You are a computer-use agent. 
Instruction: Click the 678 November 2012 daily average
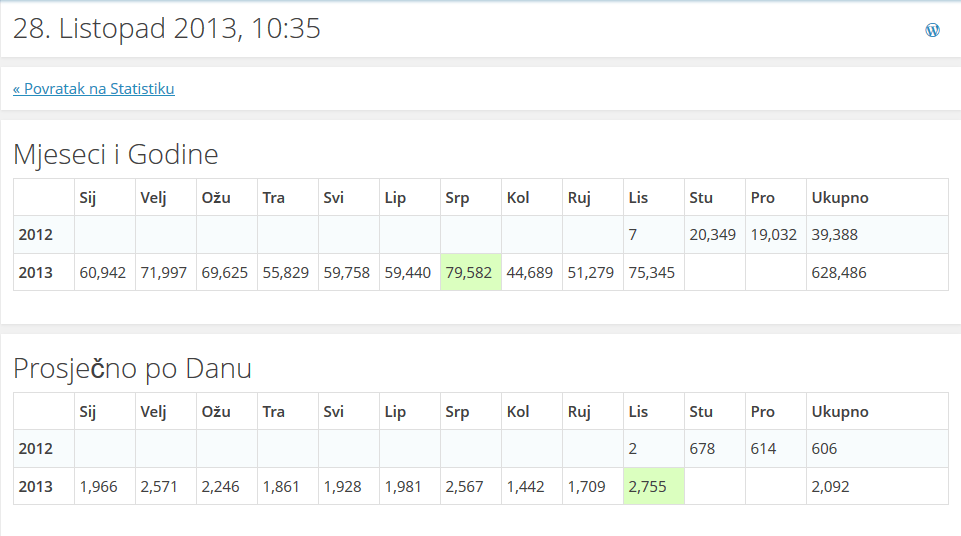[702, 449]
